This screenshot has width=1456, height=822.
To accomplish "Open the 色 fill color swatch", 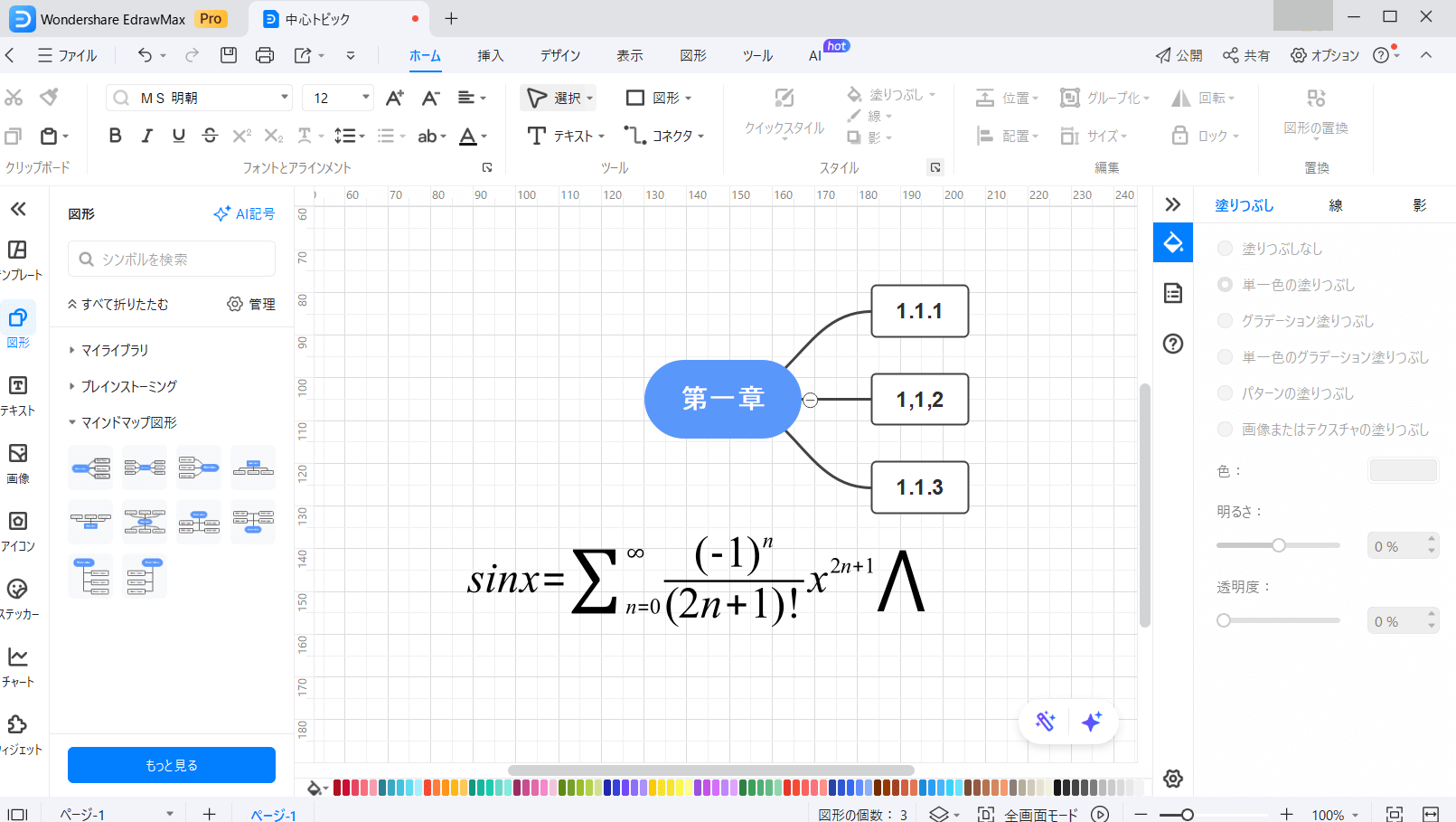I will [x=1403, y=470].
